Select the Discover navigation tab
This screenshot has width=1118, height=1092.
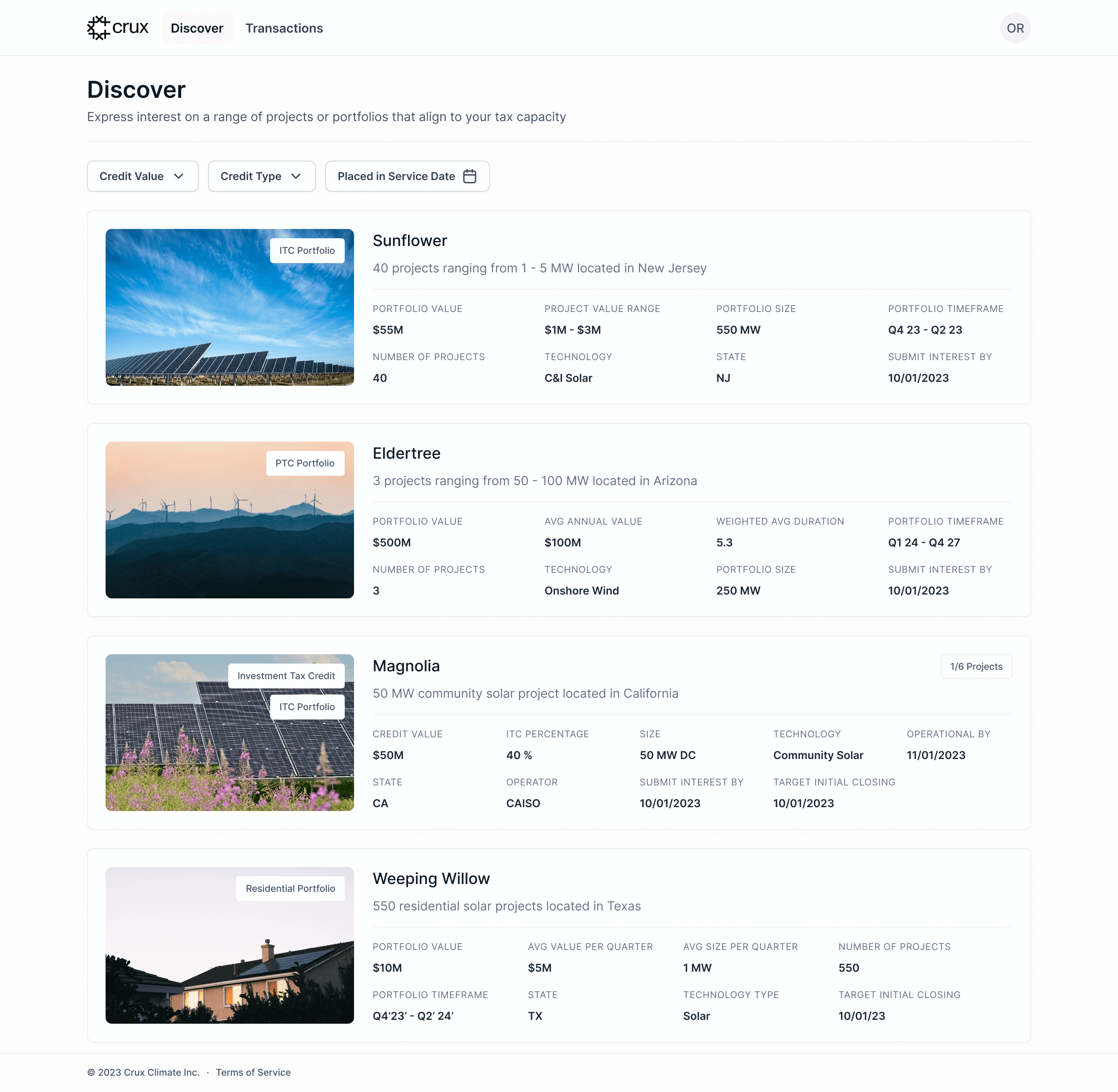[197, 28]
